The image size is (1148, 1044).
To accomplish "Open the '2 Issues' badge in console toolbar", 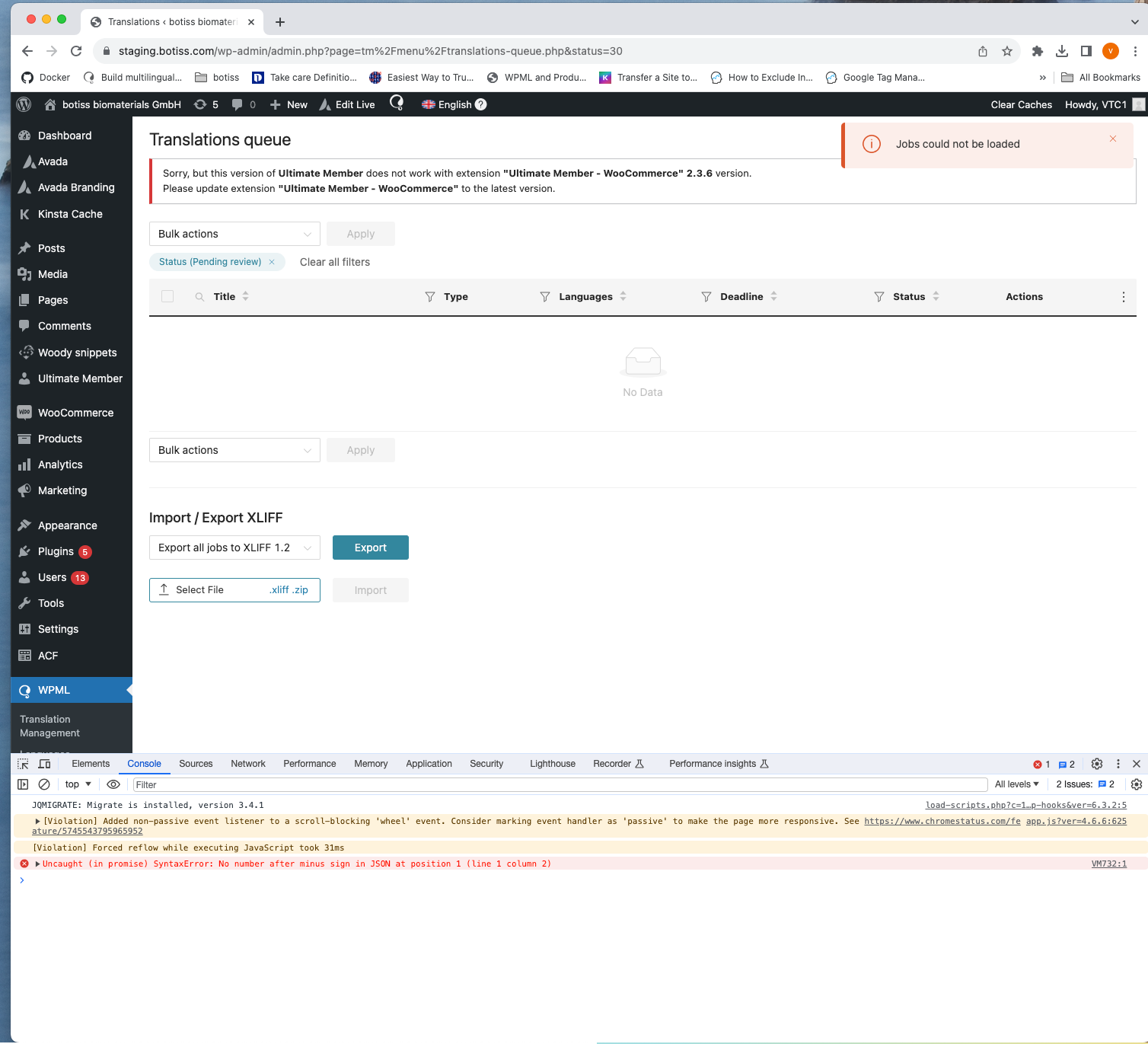I will (x=1085, y=784).
